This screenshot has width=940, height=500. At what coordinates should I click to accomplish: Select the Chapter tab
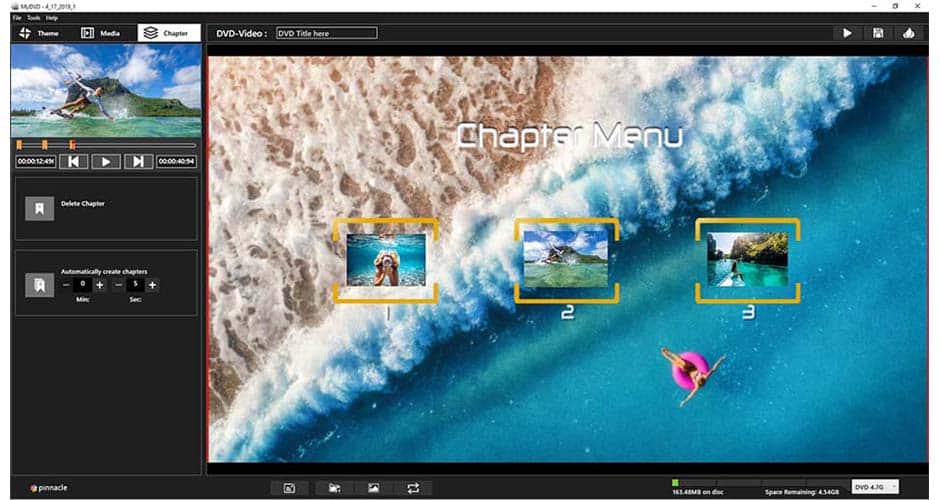pos(168,33)
